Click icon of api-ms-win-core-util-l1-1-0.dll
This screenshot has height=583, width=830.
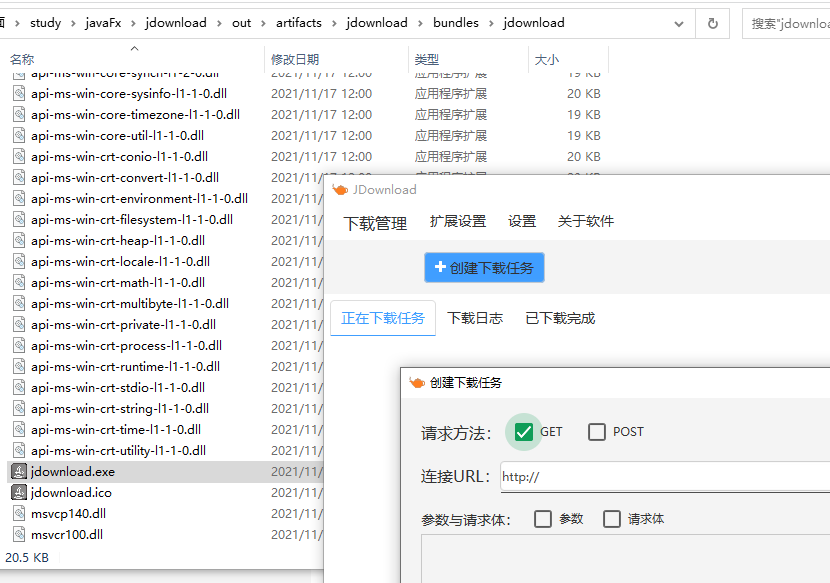pyautogui.click(x=19, y=136)
